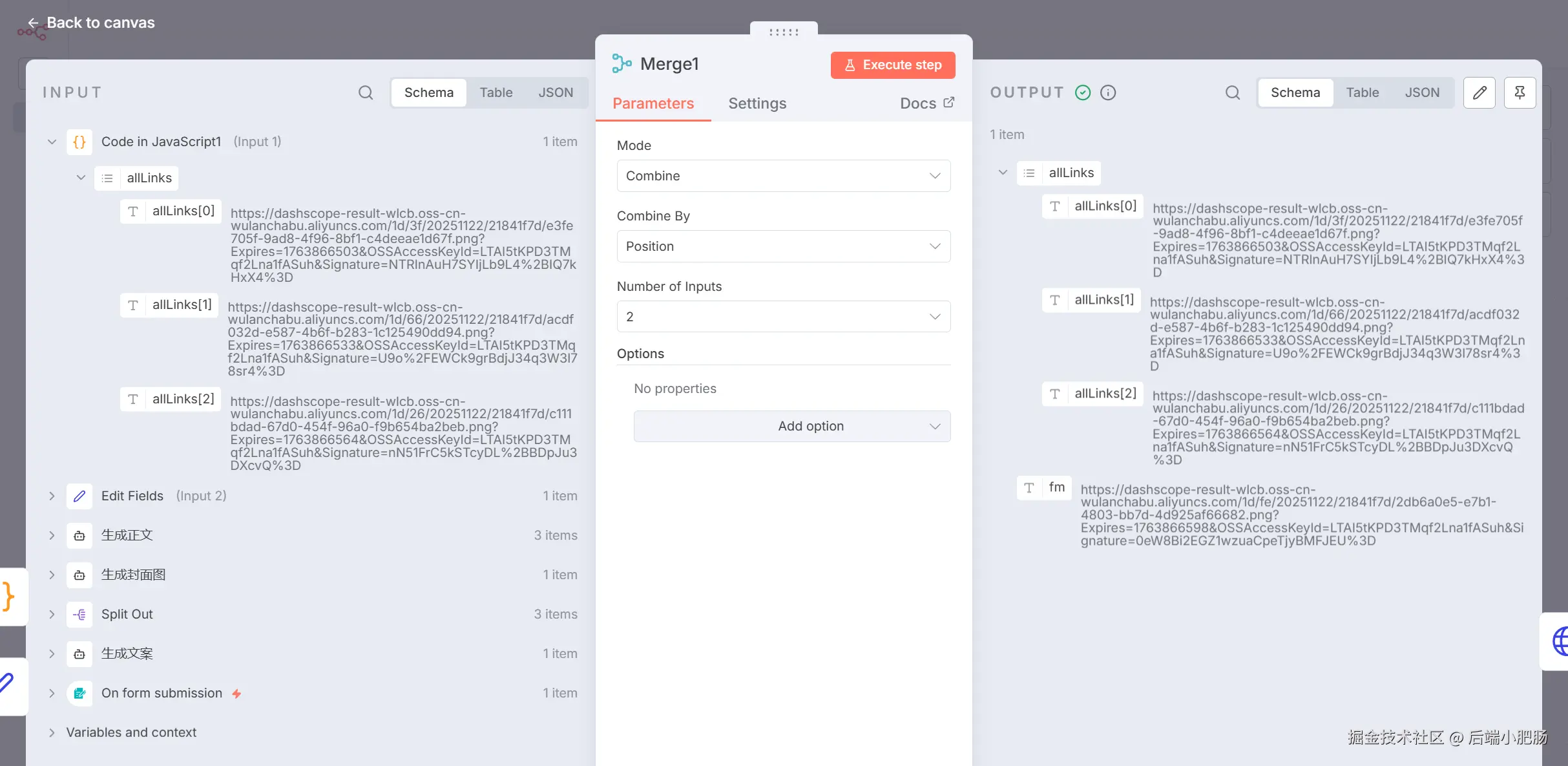Click the Split Out node icon
The height and width of the screenshot is (766, 1568).
(79, 614)
